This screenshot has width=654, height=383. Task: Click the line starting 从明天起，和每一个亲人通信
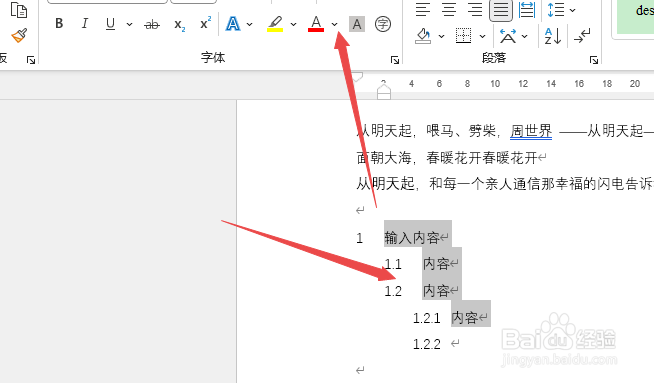click(x=505, y=184)
